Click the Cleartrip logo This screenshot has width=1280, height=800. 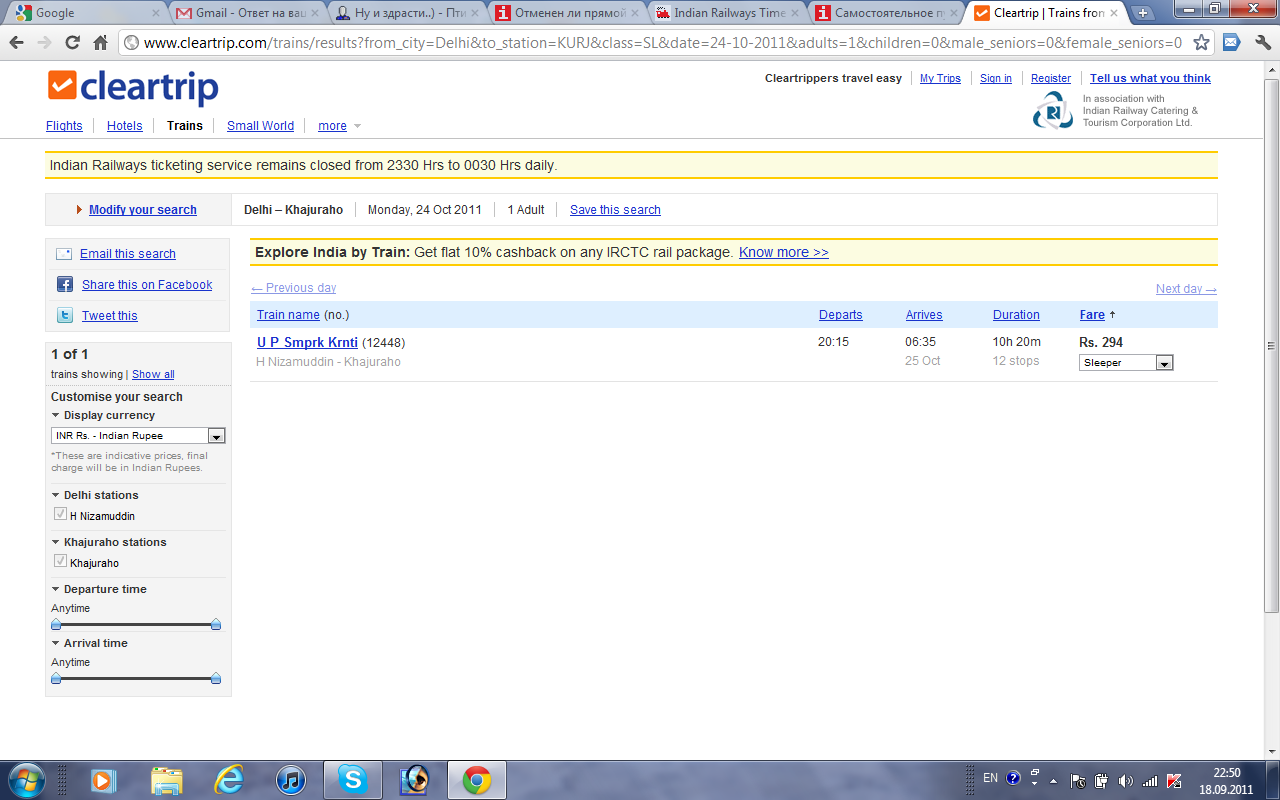133,87
